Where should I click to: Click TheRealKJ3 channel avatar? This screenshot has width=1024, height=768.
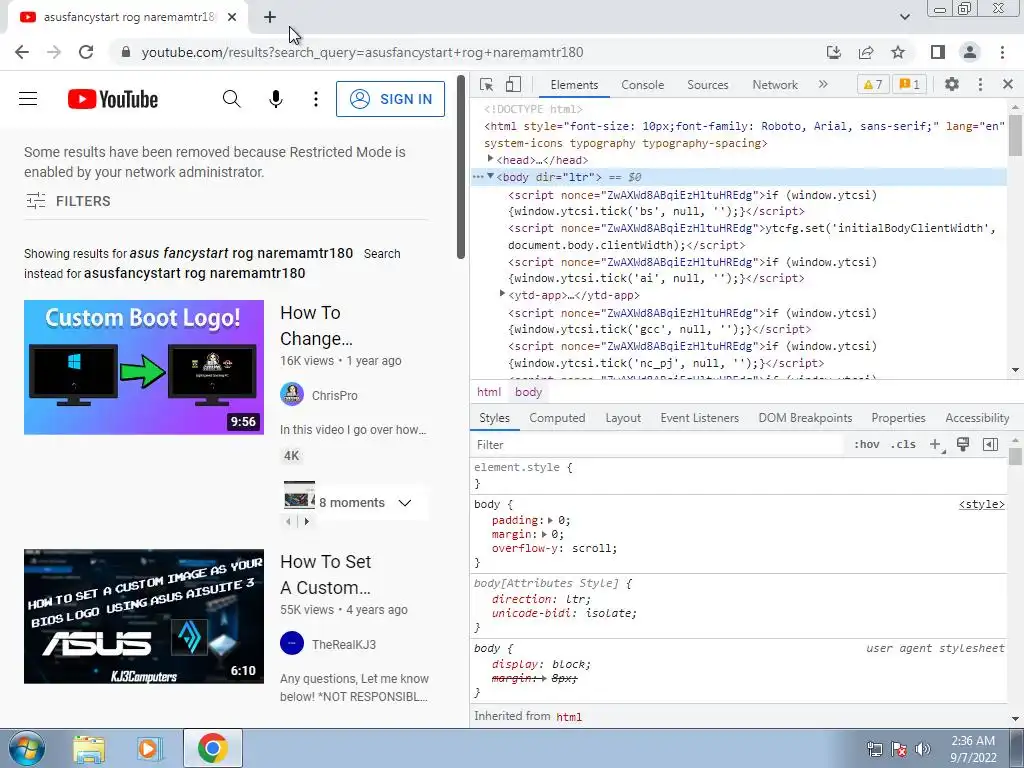click(292, 643)
